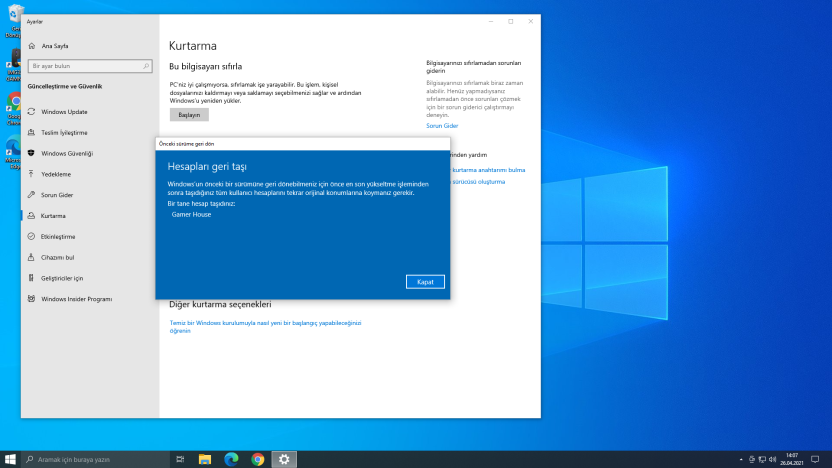Click the sürücüsü oluşturma link

pyautogui.click(x=478, y=181)
